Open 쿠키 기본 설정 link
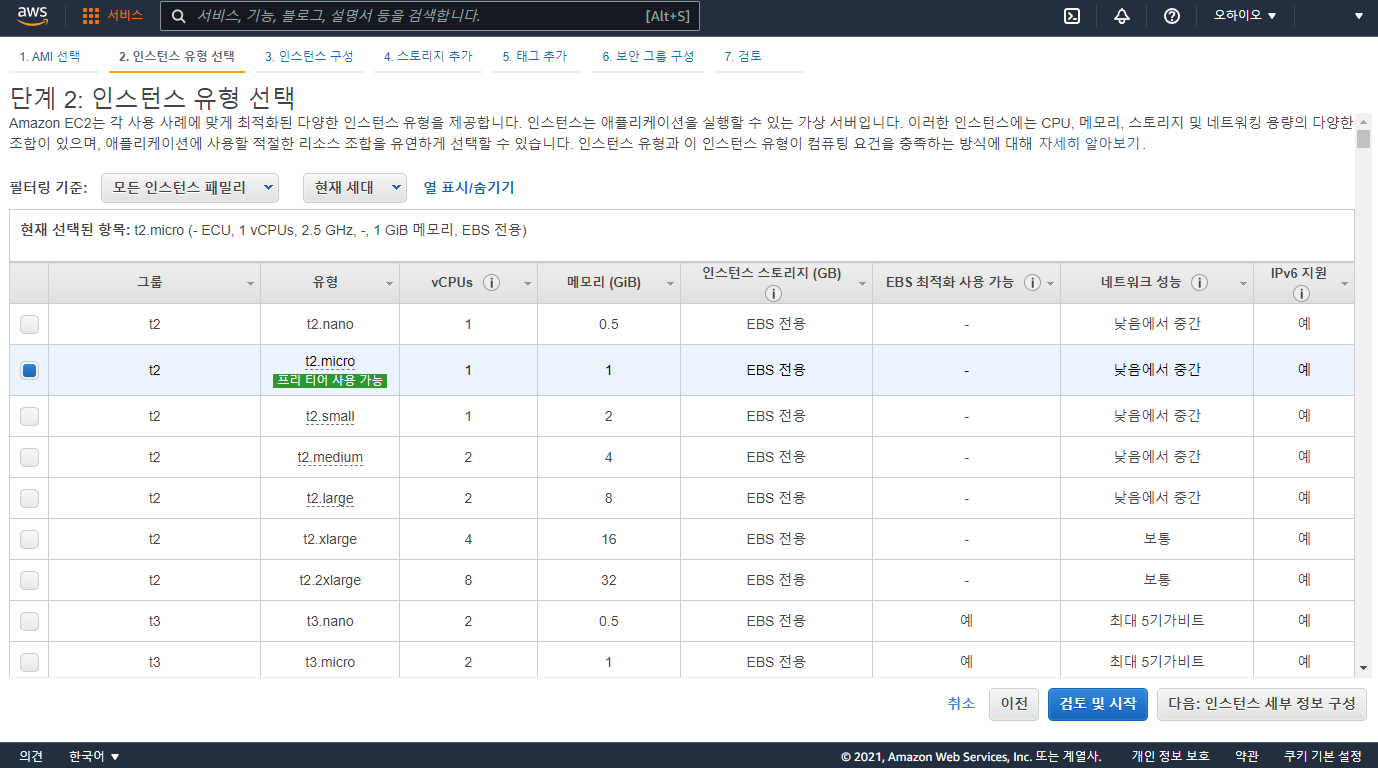1378x768 pixels. [x=1323, y=756]
